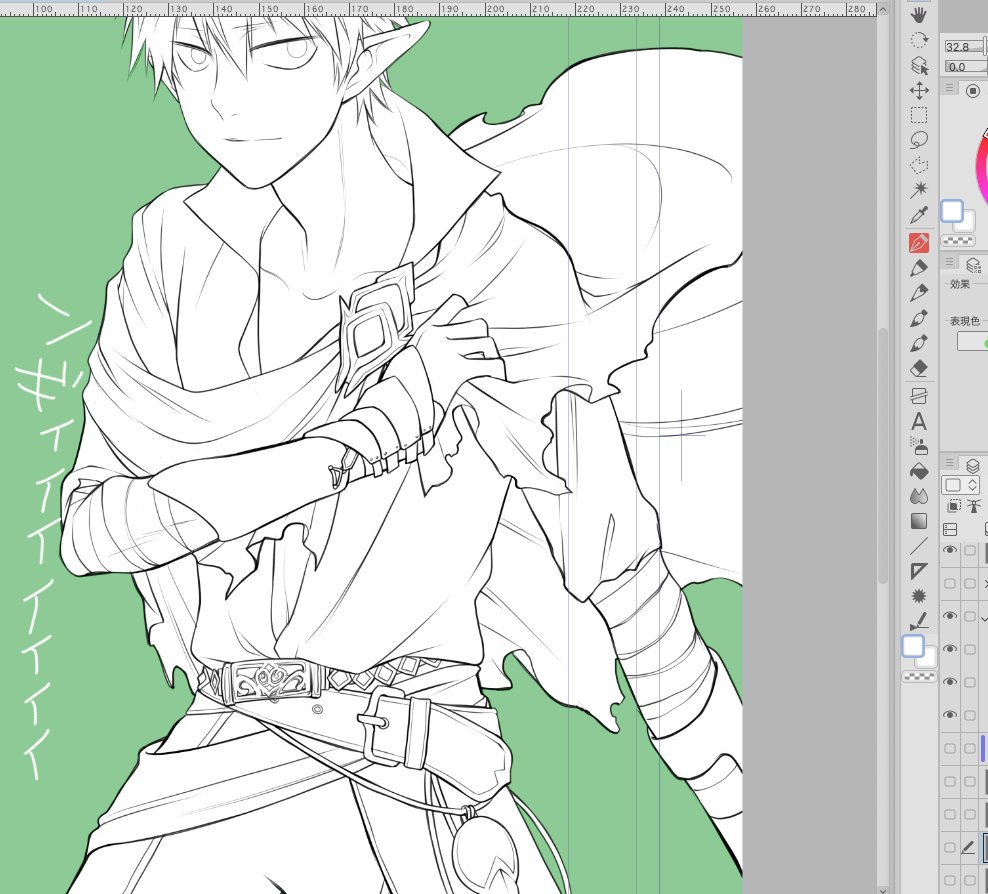The width and height of the screenshot is (988, 894).
Task: Click the field showing 0.0
Action: 966,67
